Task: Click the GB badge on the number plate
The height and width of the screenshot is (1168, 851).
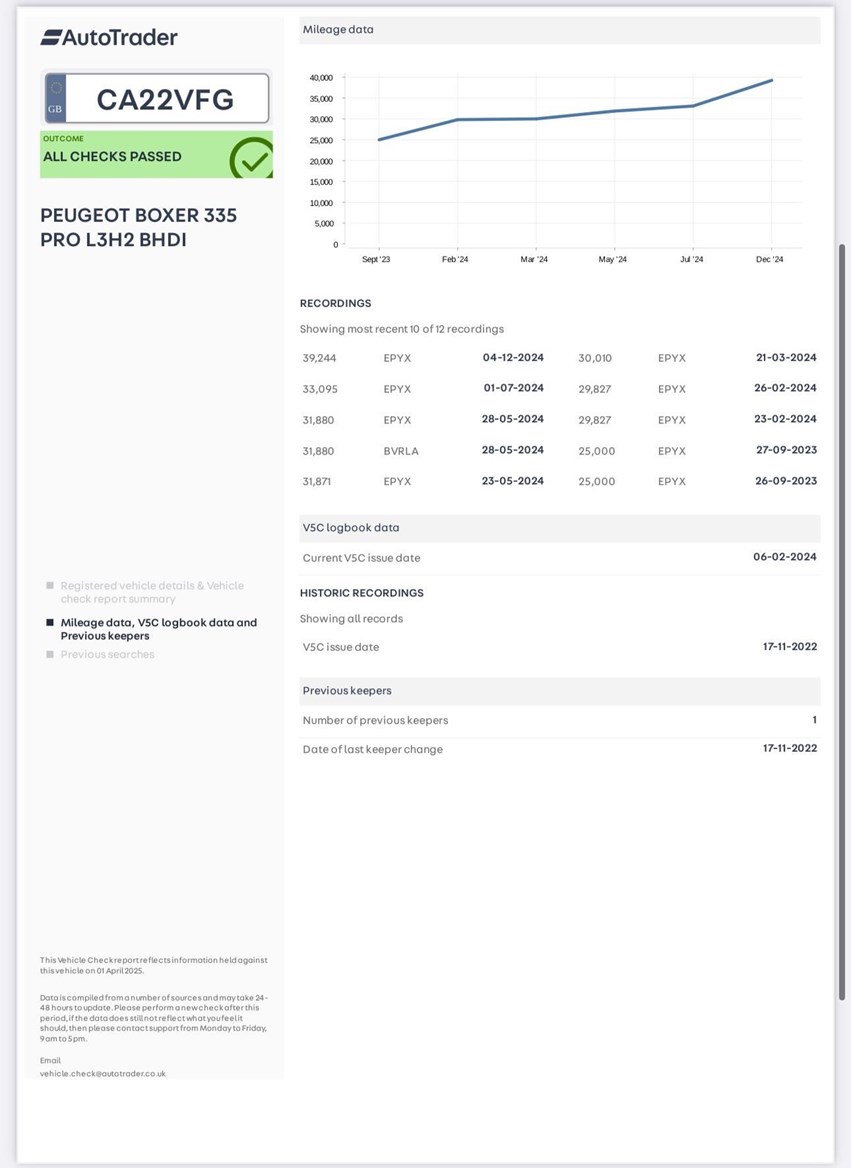Action: coord(55,98)
